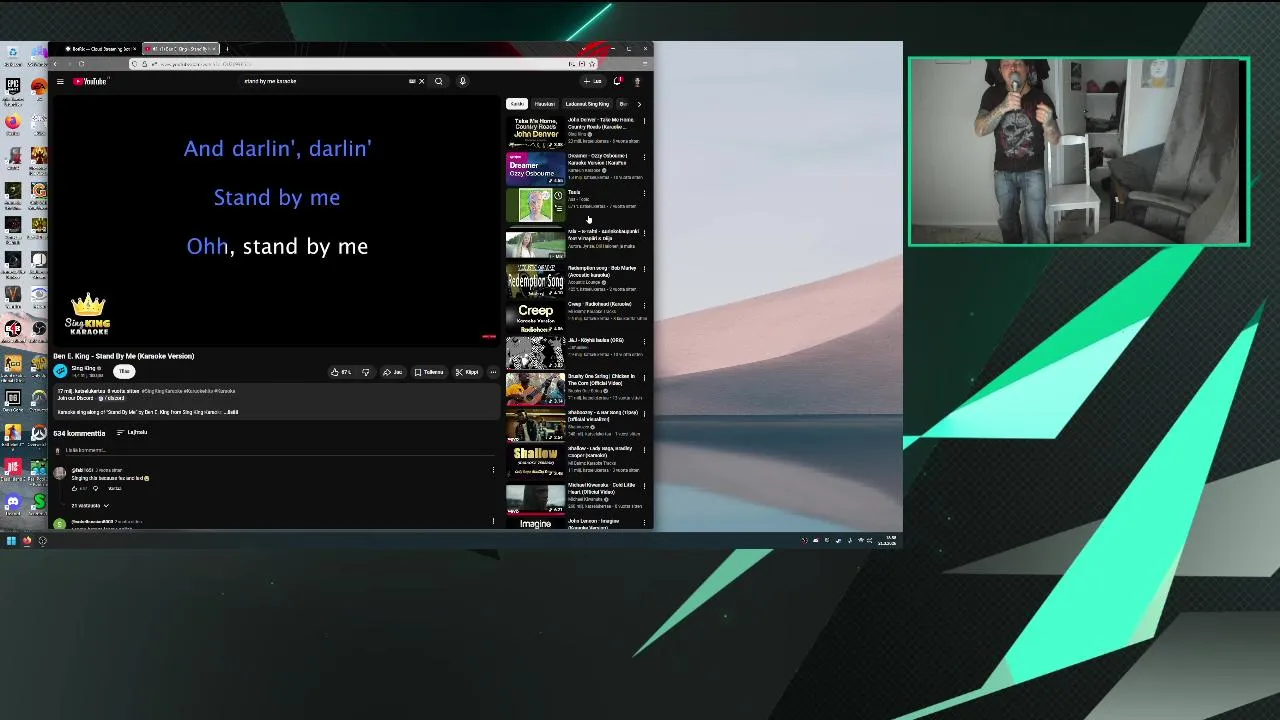Screen dimensions: 1280x720
Task: Reply to the first comment (Vastaa)
Action: click(115, 488)
